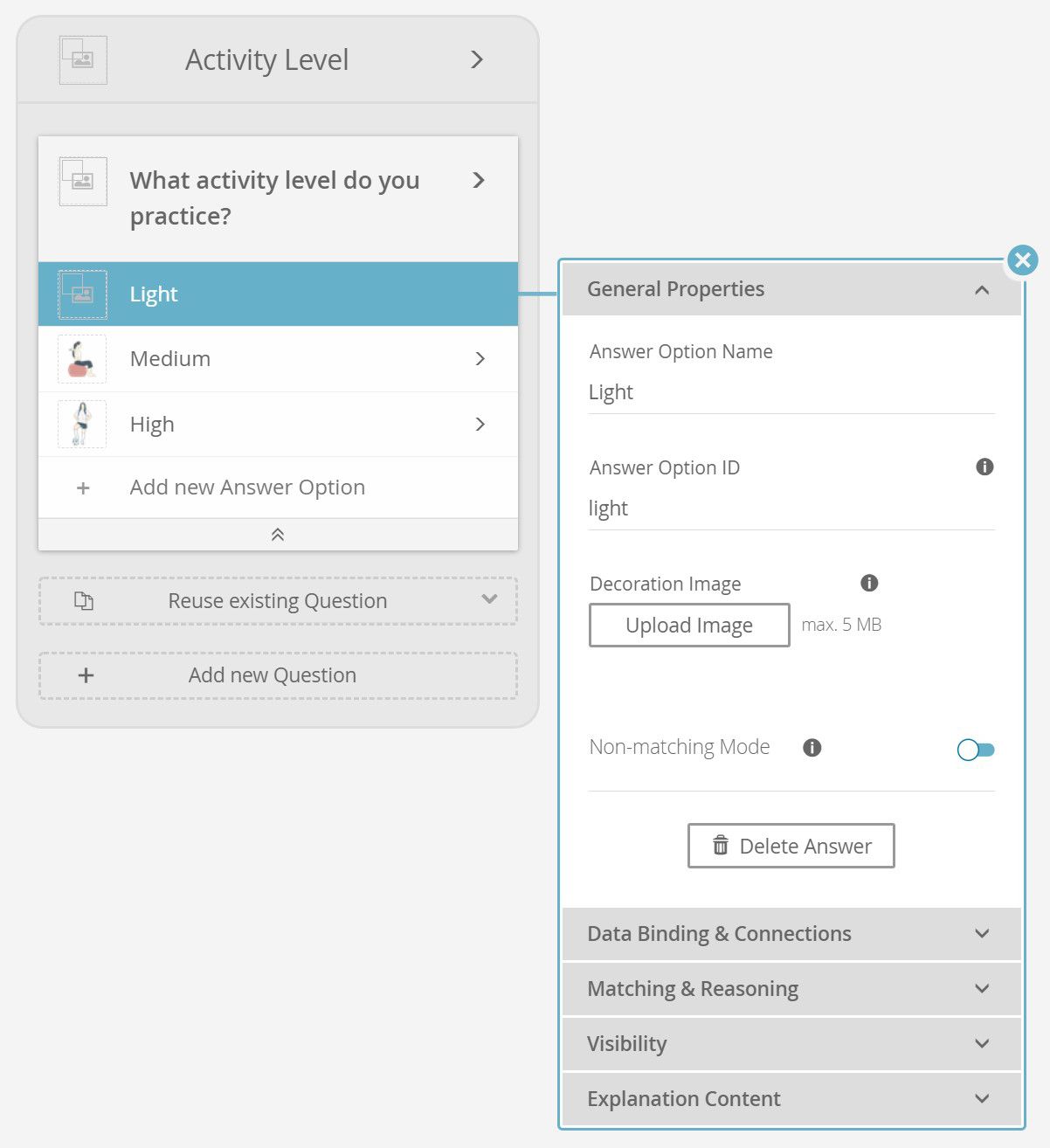The image size is (1050, 1148).
Task: Click the Non-matching Mode info icon
Action: (812, 747)
